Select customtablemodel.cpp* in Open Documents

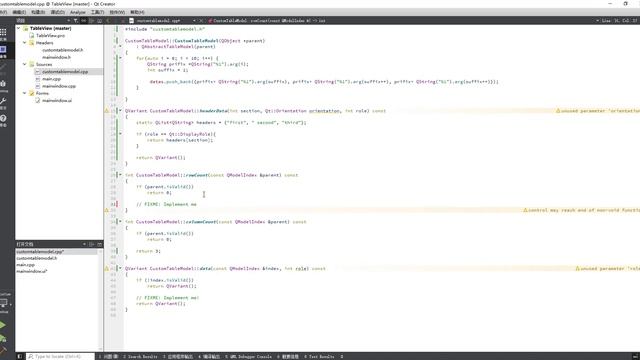[57, 252]
